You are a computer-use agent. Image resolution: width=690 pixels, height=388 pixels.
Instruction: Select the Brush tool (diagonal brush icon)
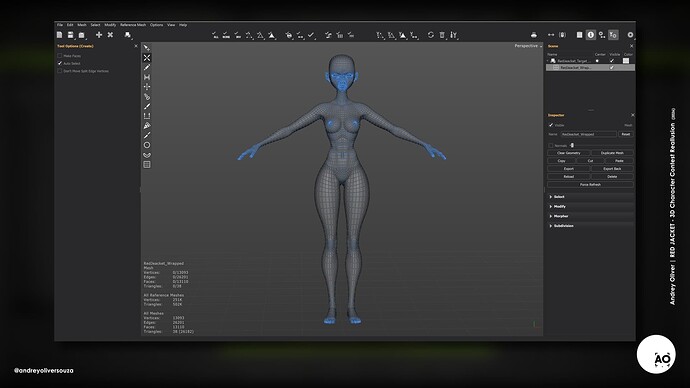coord(147,106)
